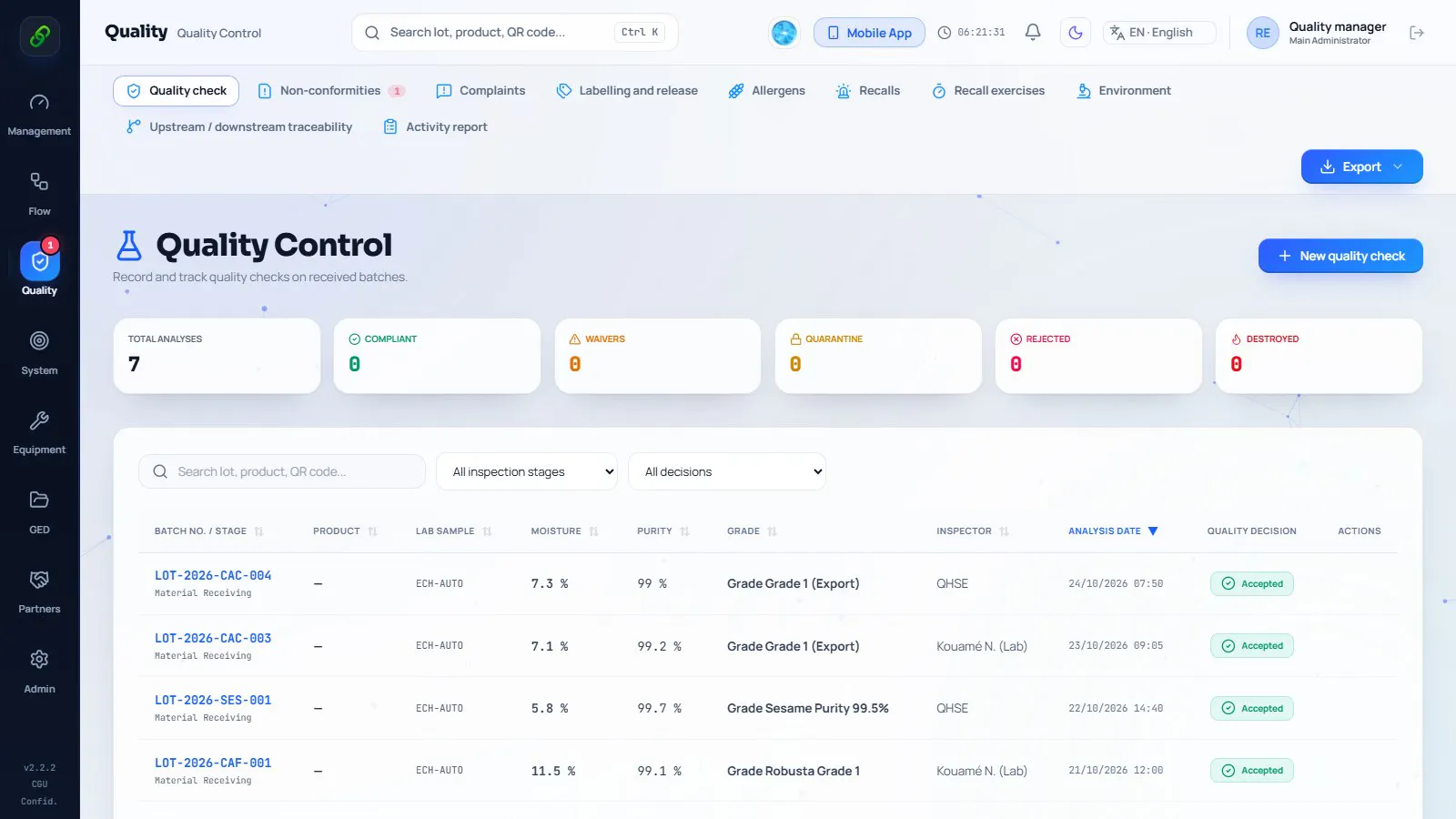Sort the table by Moisture column

coord(564,531)
